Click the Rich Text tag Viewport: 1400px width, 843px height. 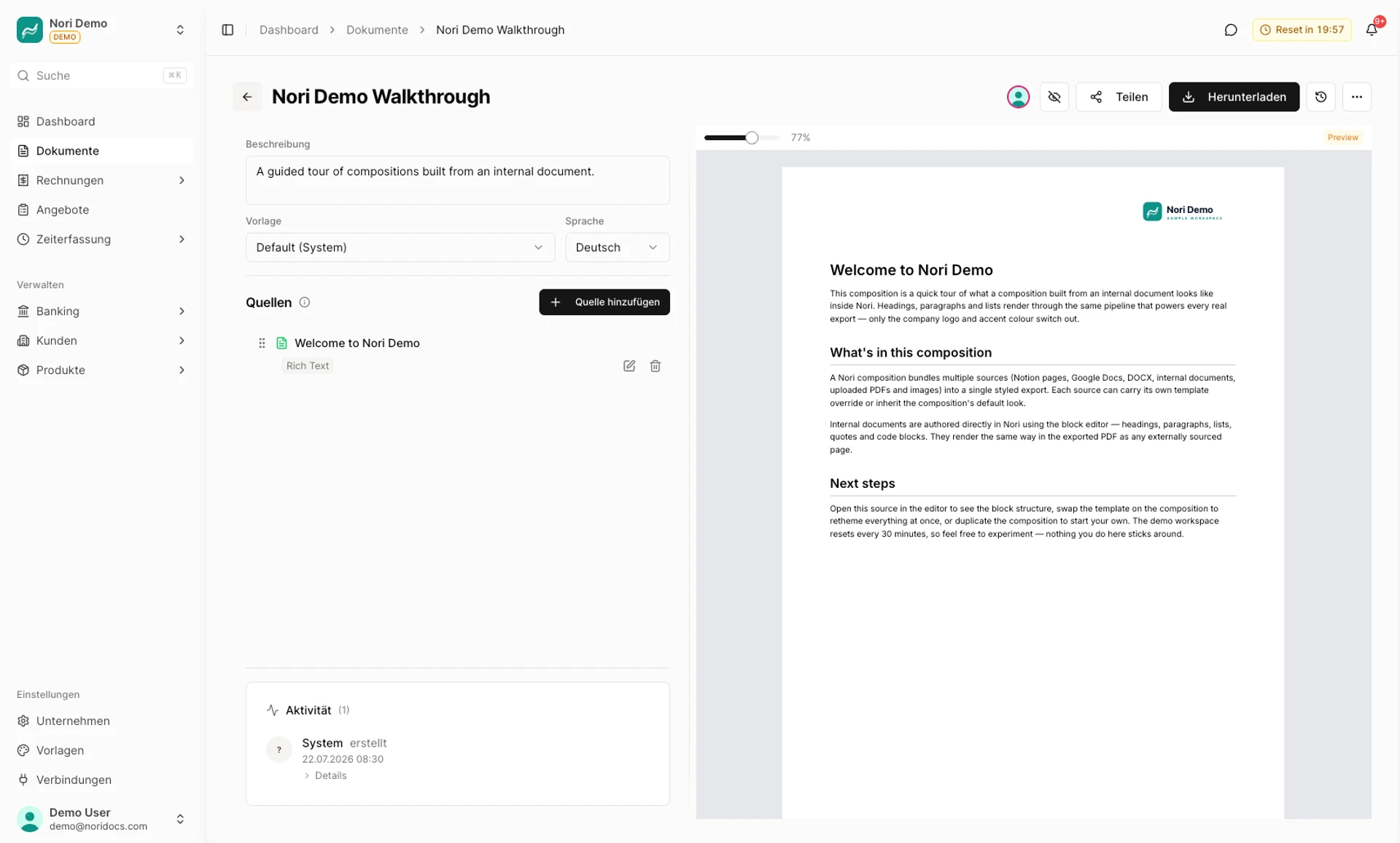[x=308, y=366]
